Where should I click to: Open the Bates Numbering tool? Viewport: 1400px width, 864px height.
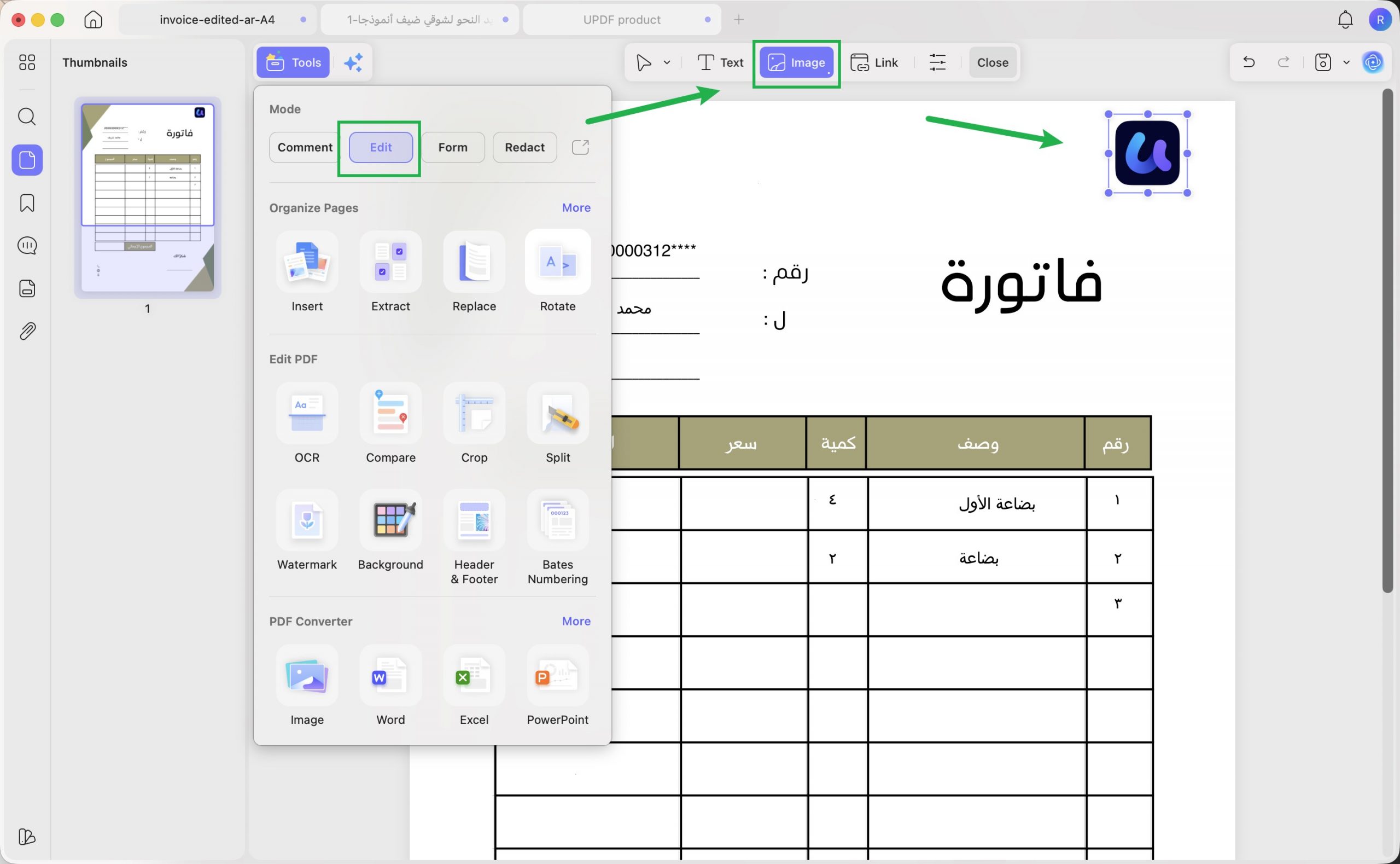tap(558, 538)
